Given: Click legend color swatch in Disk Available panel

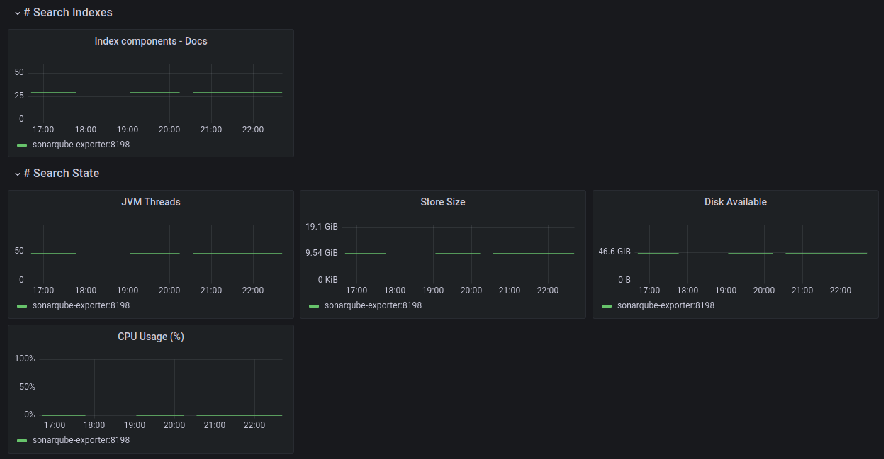Looking at the screenshot, I should click(606, 305).
